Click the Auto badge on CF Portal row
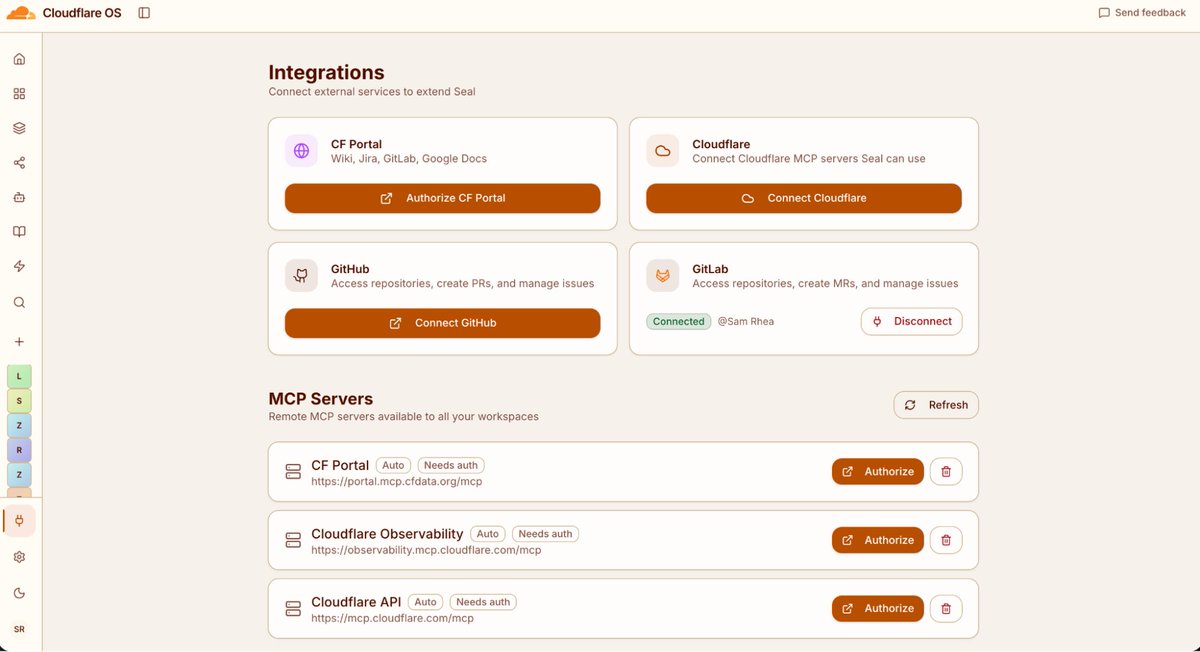 click(393, 465)
